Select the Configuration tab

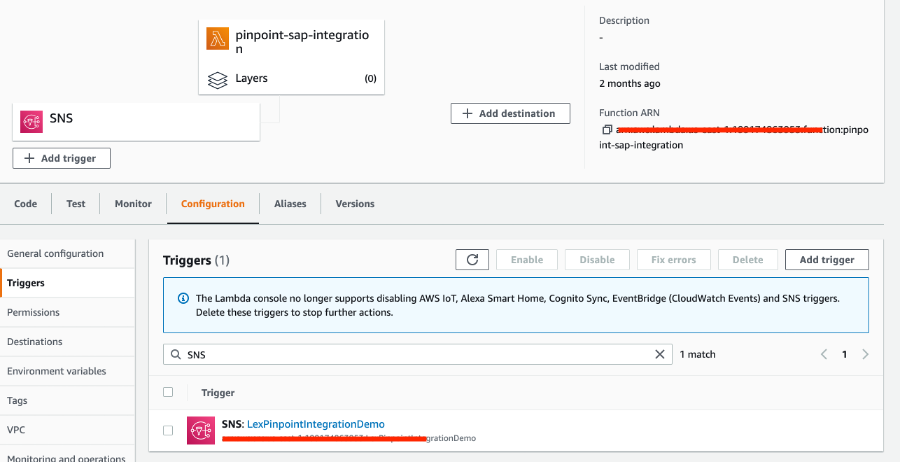[x=213, y=204]
